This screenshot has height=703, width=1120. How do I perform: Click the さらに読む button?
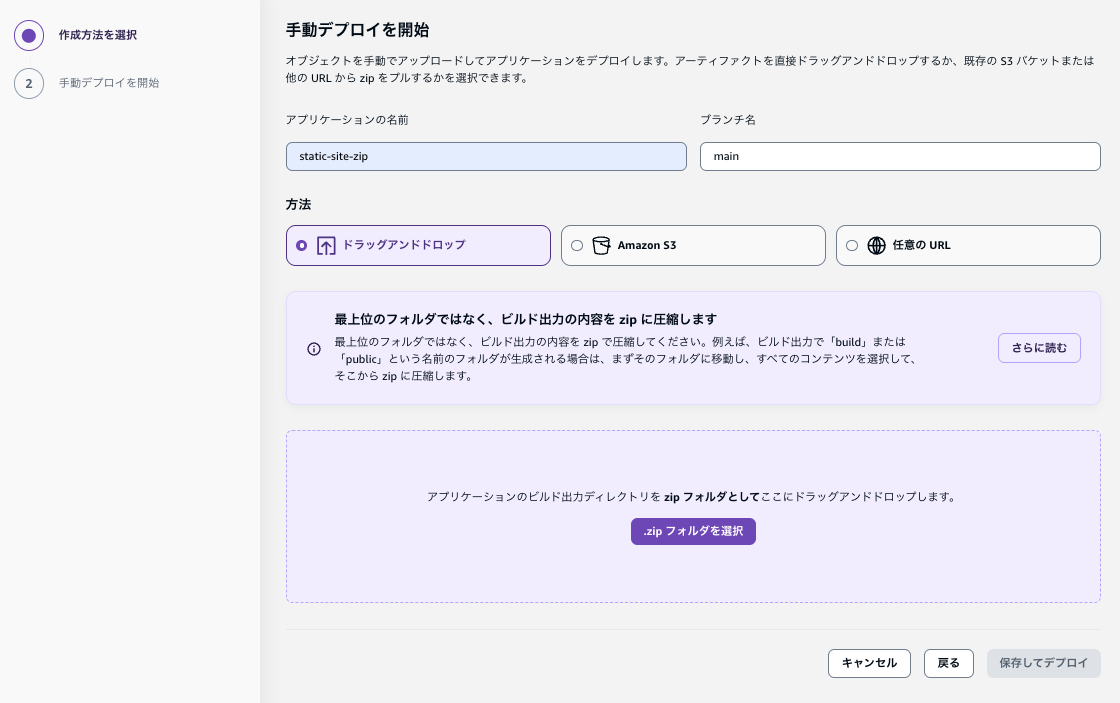1039,348
